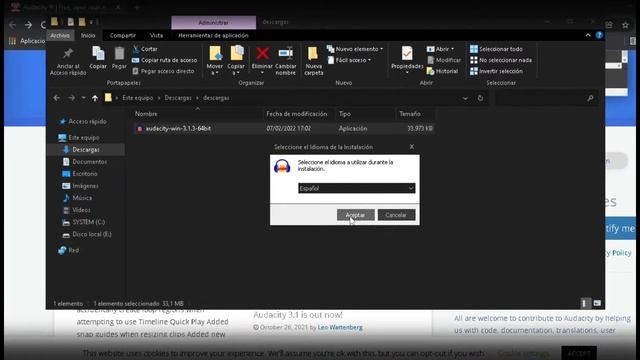Viewport: 640px width, 360px height.
Task: Select Acceso rápido in sidebar
Action: pyautogui.click(x=83, y=122)
